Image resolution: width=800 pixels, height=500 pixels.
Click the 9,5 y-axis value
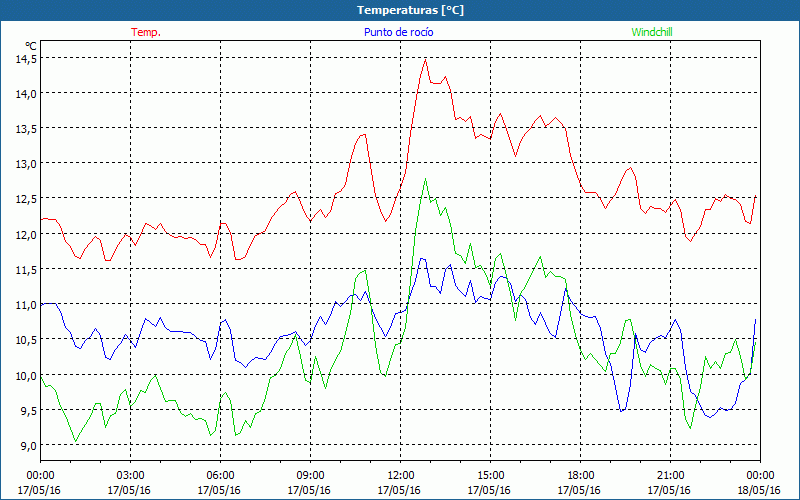point(29,411)
